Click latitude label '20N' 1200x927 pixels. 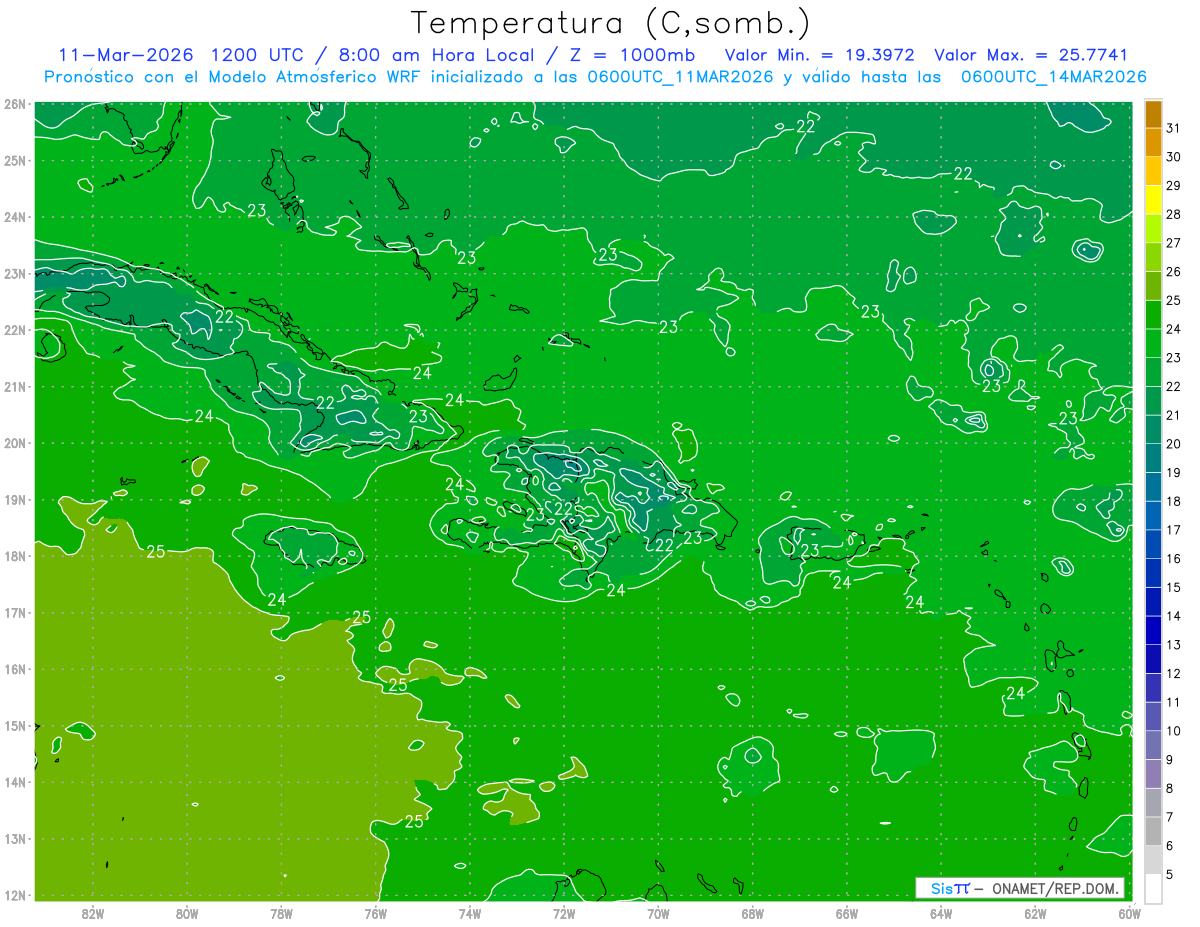tap(15, 443)
